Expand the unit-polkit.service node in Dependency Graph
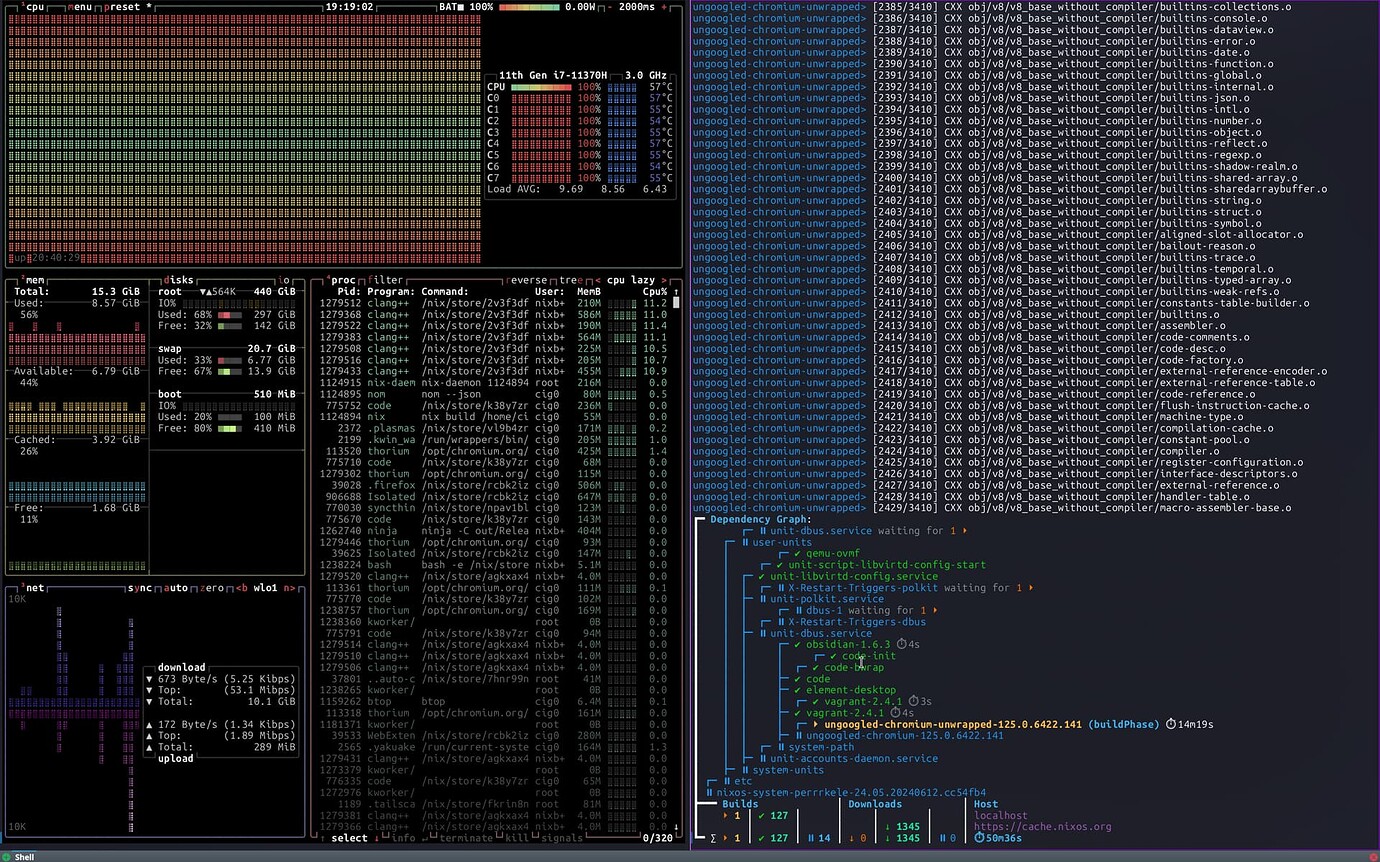 tap(764, 597)
